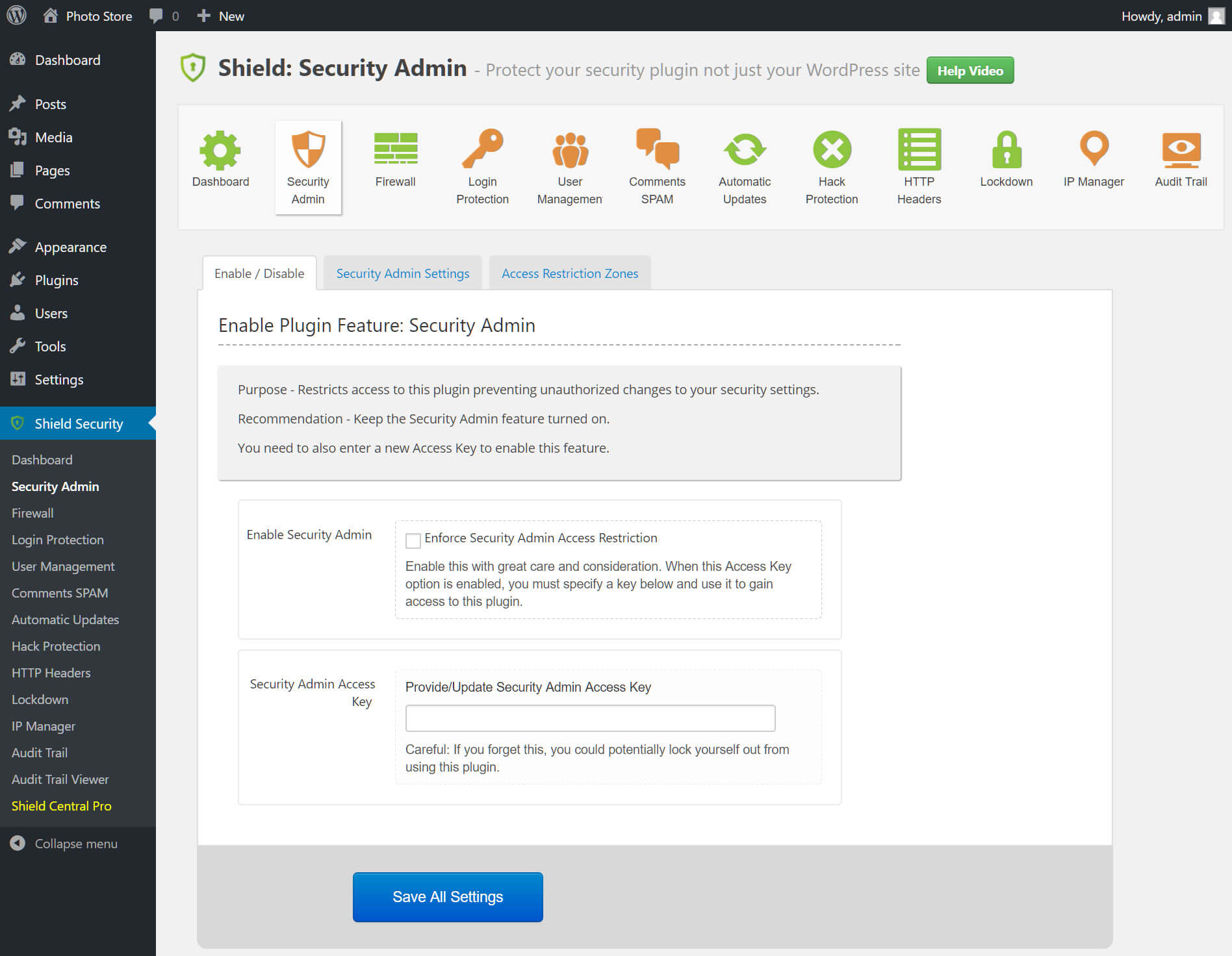This screenshot has width=1232, height=956.
Task: Switch to Enable / Disable tab
Action: 259,273
